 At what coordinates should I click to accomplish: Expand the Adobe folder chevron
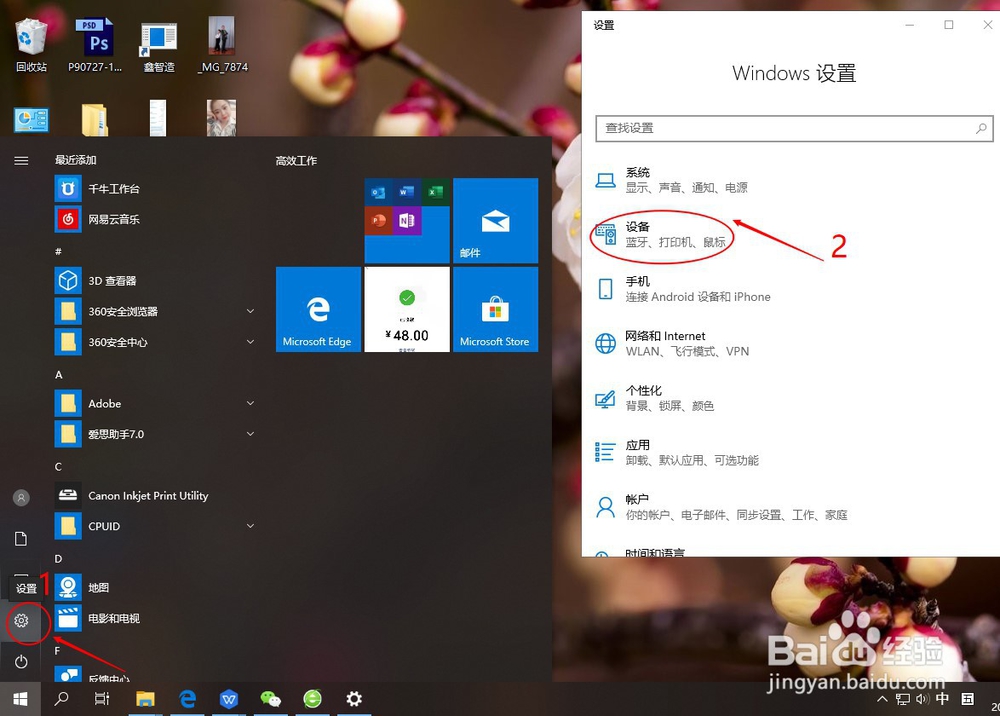click(x=250, y=403)
